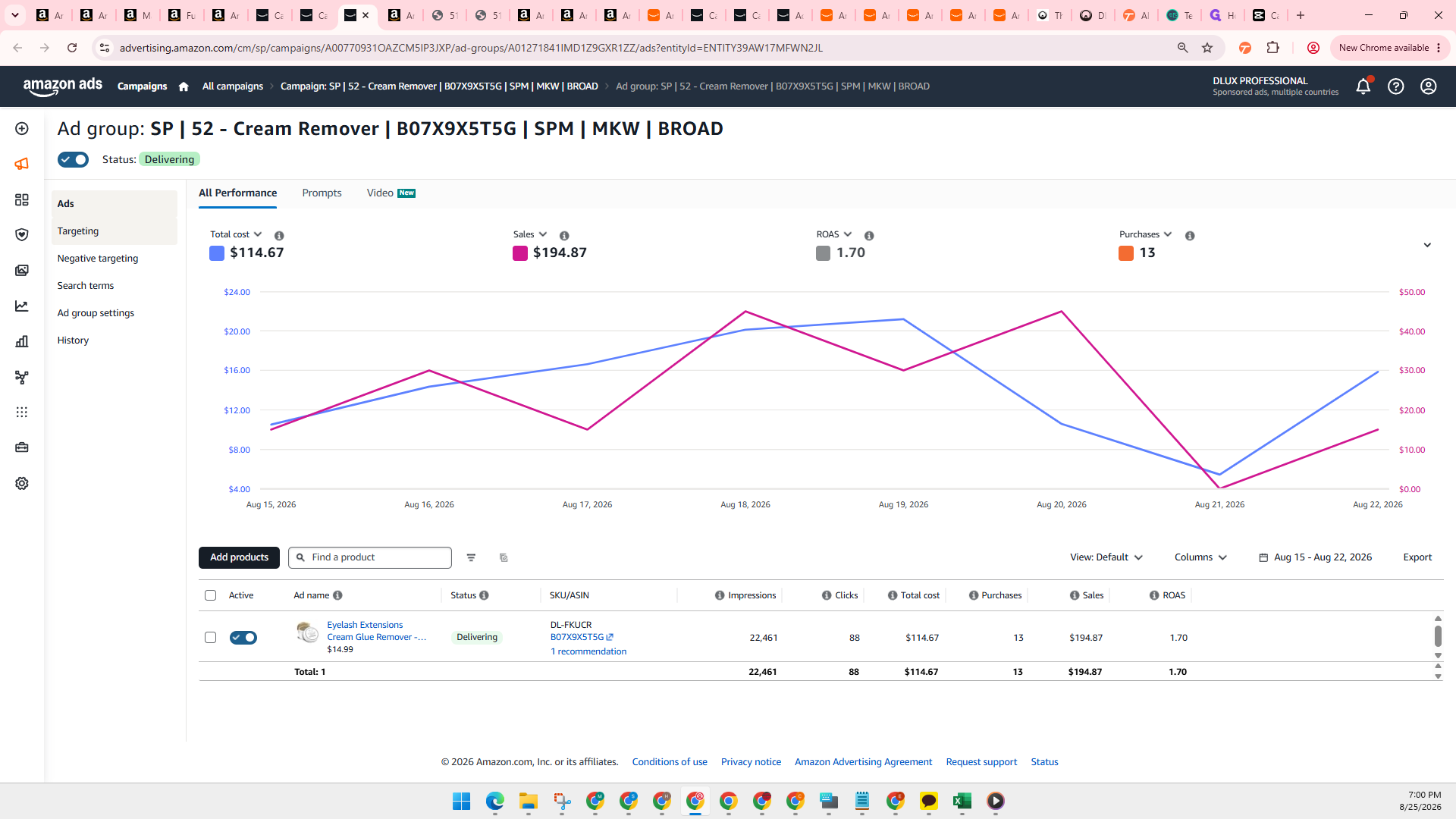
Task: Open the line-chart insights sidebar icon
Action: tap(22, 306)
